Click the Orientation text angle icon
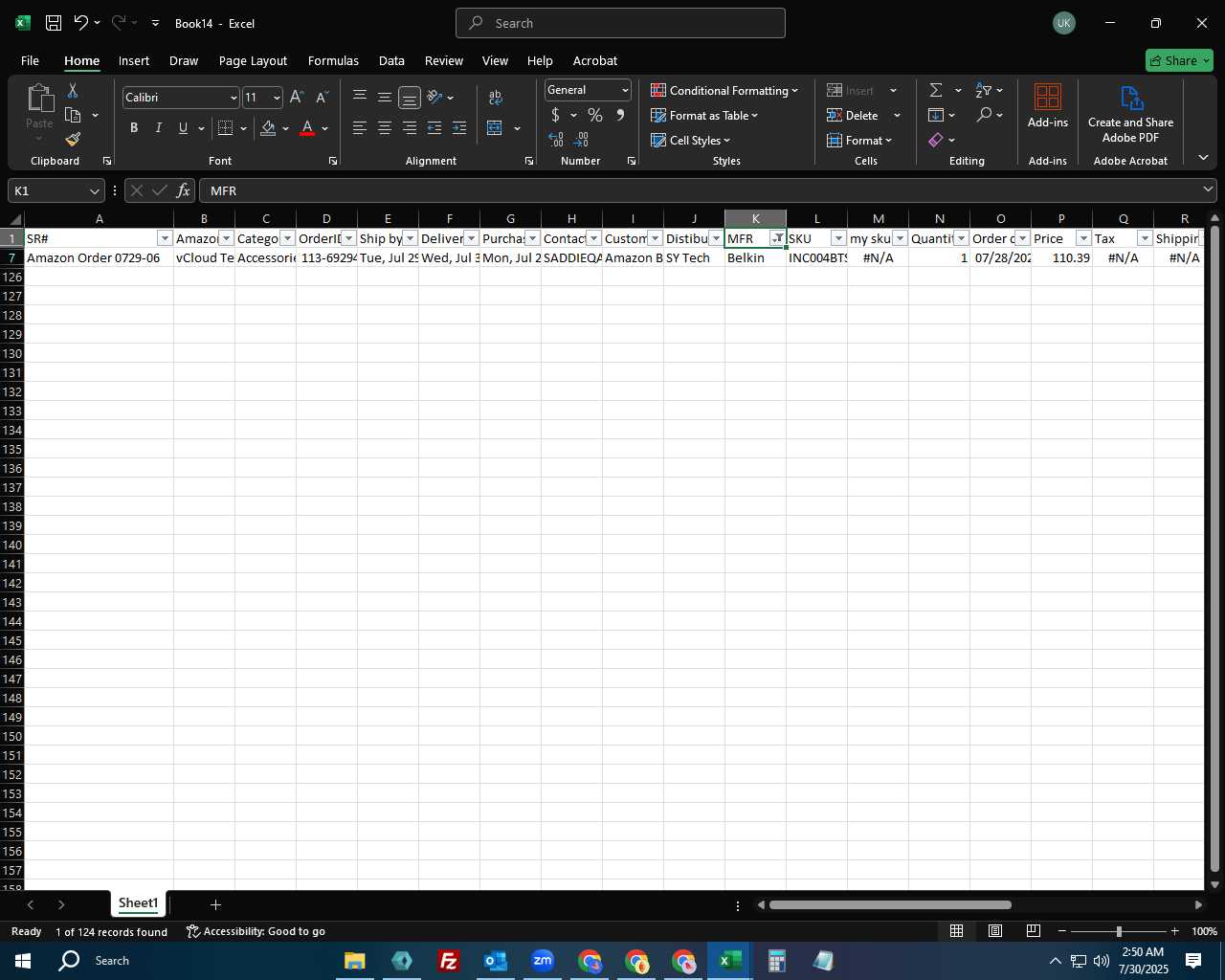Viewport: 1225px width, 980px height. [435, 97]
